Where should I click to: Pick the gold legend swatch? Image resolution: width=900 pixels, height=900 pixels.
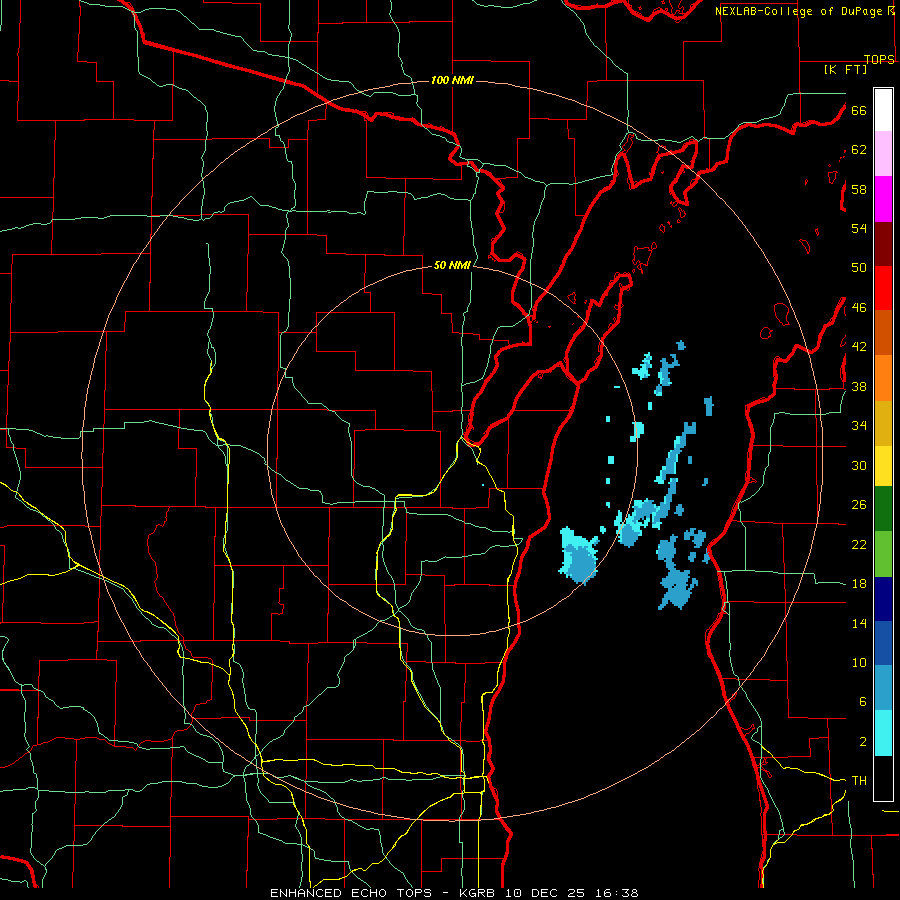click(x=883, y=423)
